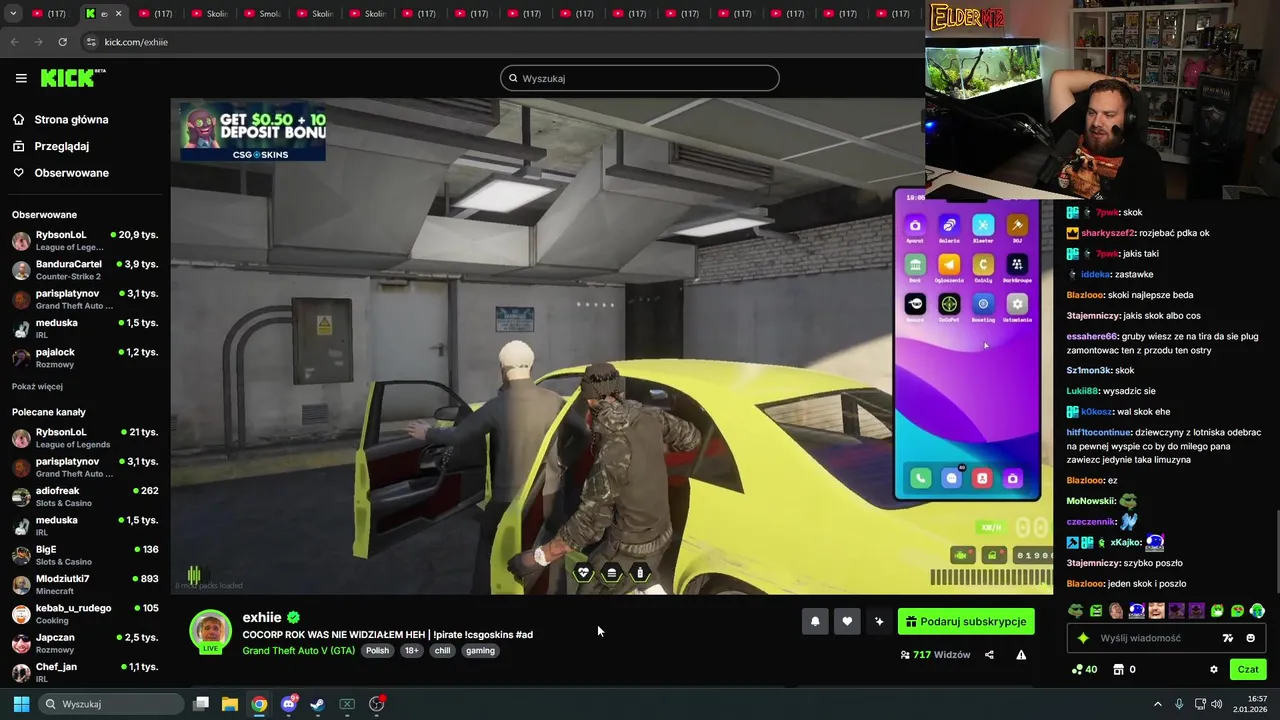Open messages app in phone dock
1280x720 pixels.
point(951,479)
